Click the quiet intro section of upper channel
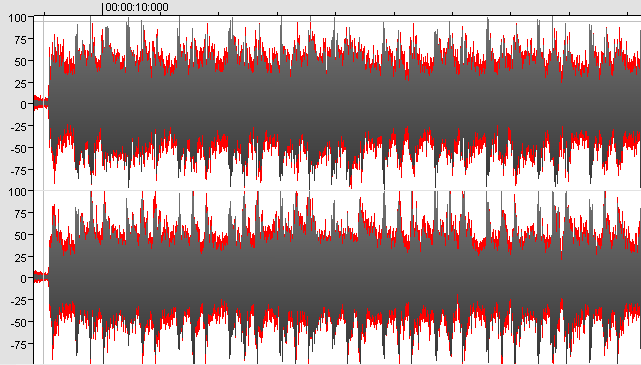The image size is (641, 365). click(x=41, y=102)
